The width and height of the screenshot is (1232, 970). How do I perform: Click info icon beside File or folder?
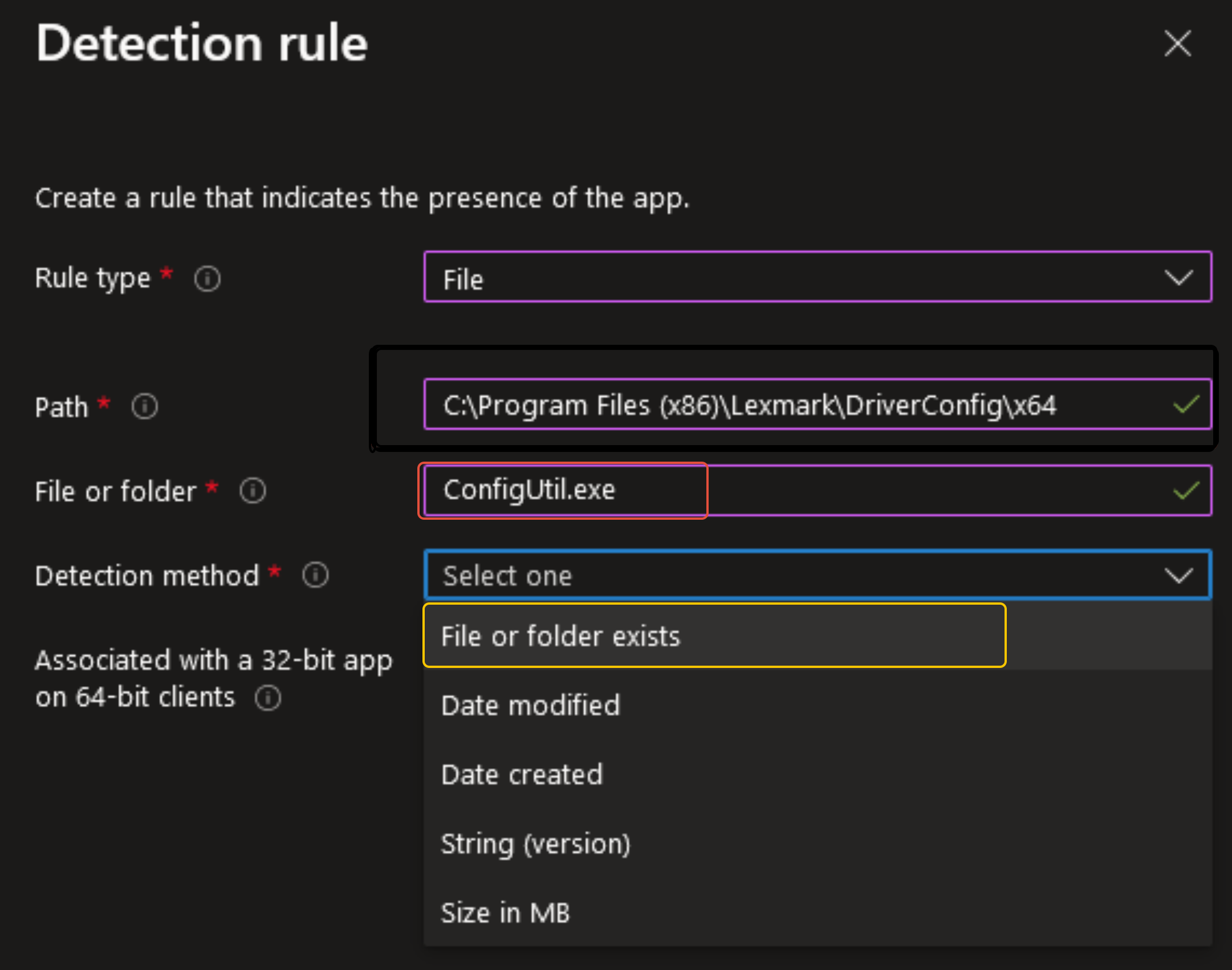[253, 491]
